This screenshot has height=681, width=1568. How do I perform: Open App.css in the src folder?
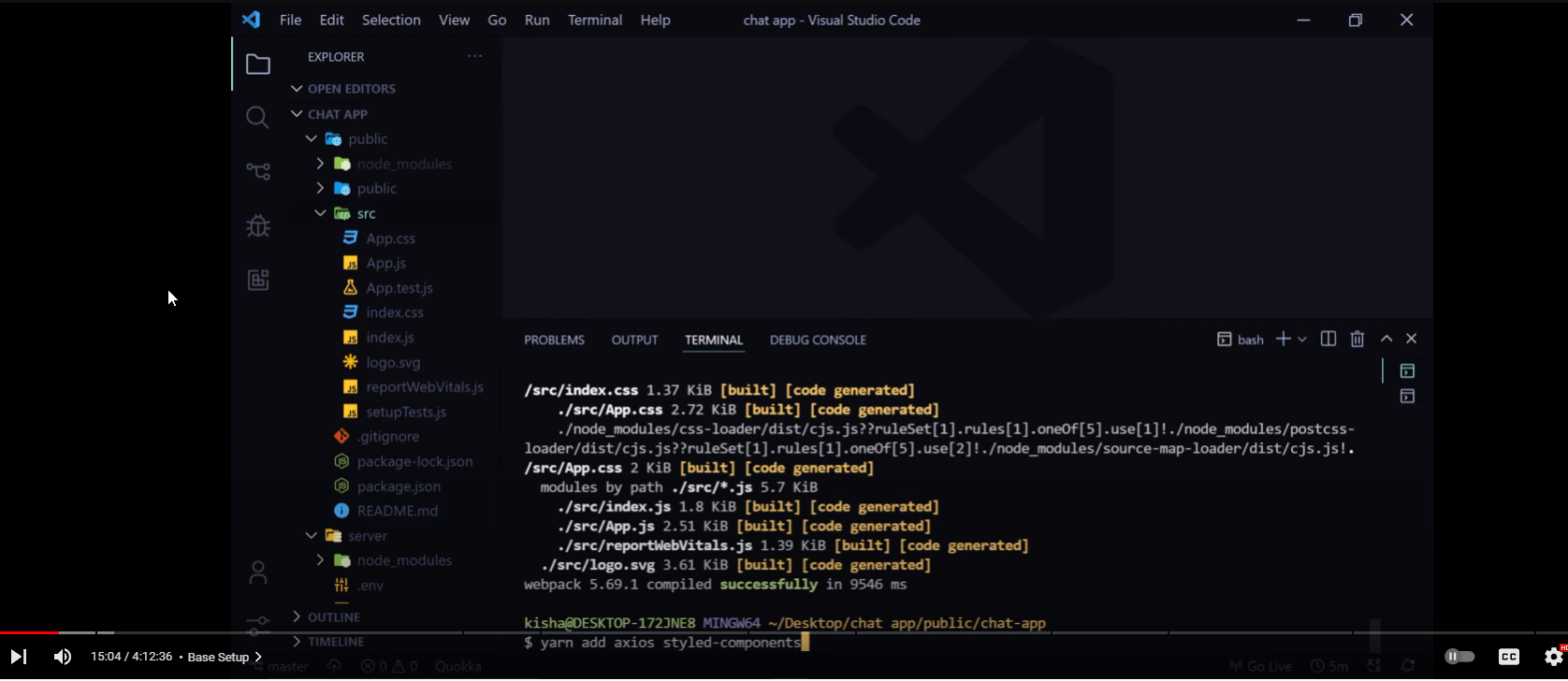coord(390,239)
